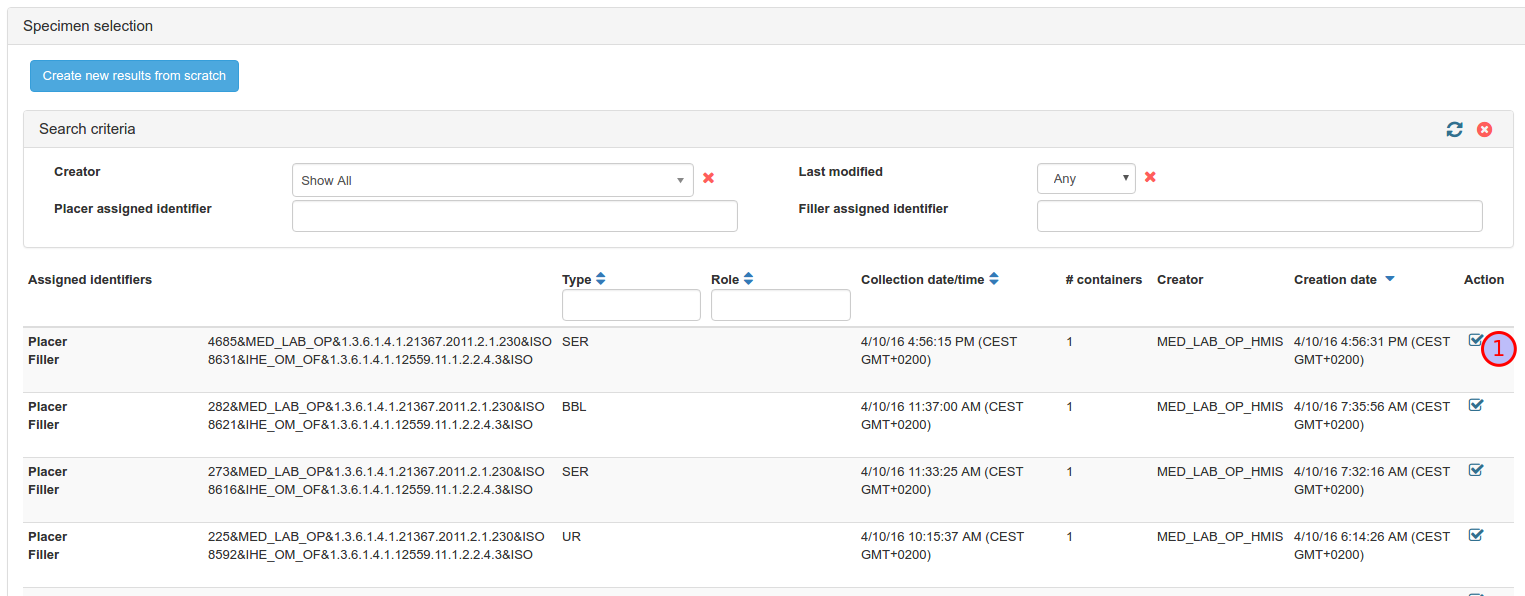Sort by Role column arrows
The height and width of the screenshot is (596, 1525).
pyautogui.click(x=748, y=280)
